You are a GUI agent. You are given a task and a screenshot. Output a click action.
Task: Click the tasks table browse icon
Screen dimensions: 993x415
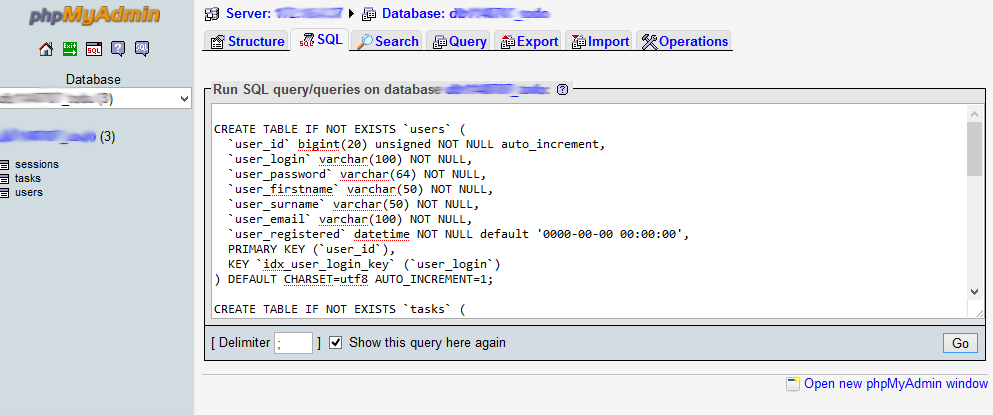(5, 179)
